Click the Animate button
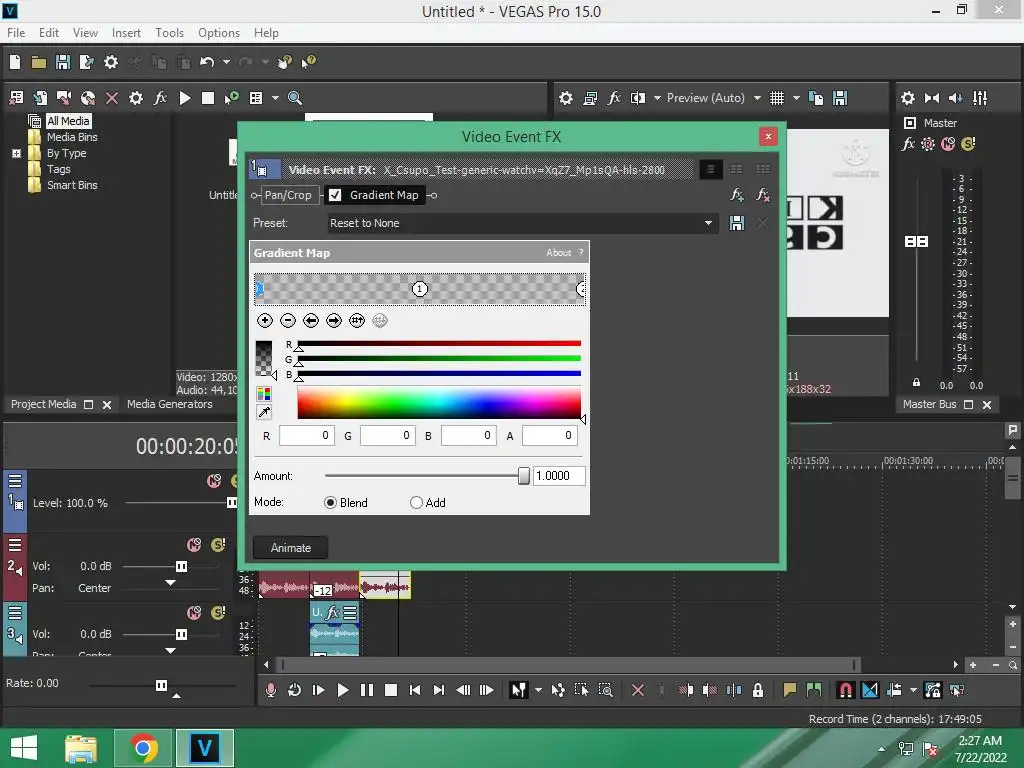The height and width of the screenshot is (768, 1024). click(291, 548)
